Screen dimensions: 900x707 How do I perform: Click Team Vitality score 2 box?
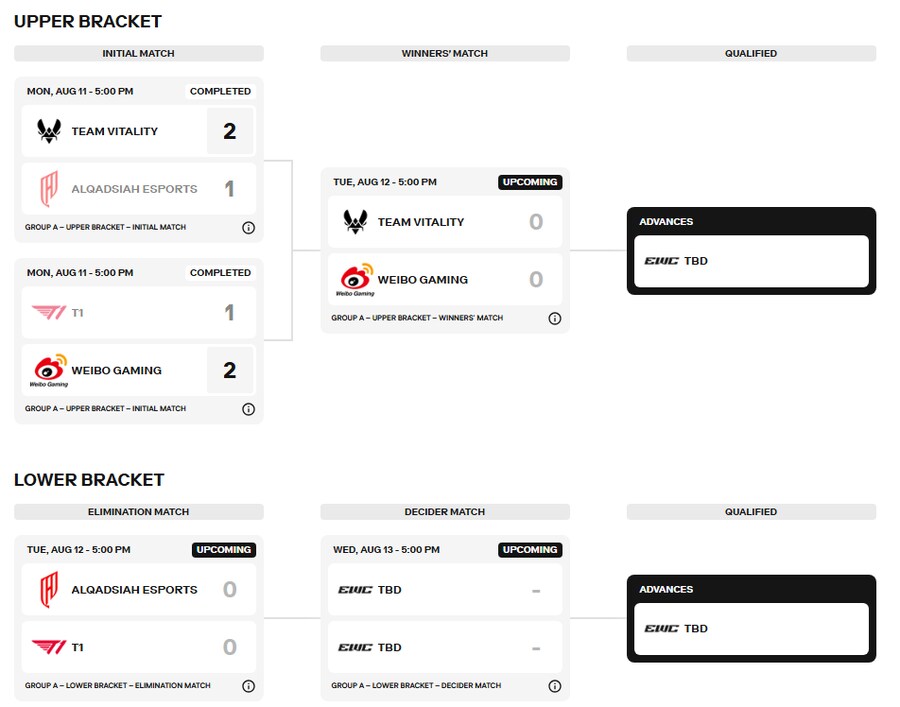pyautogui.click(x=230, y=131)
